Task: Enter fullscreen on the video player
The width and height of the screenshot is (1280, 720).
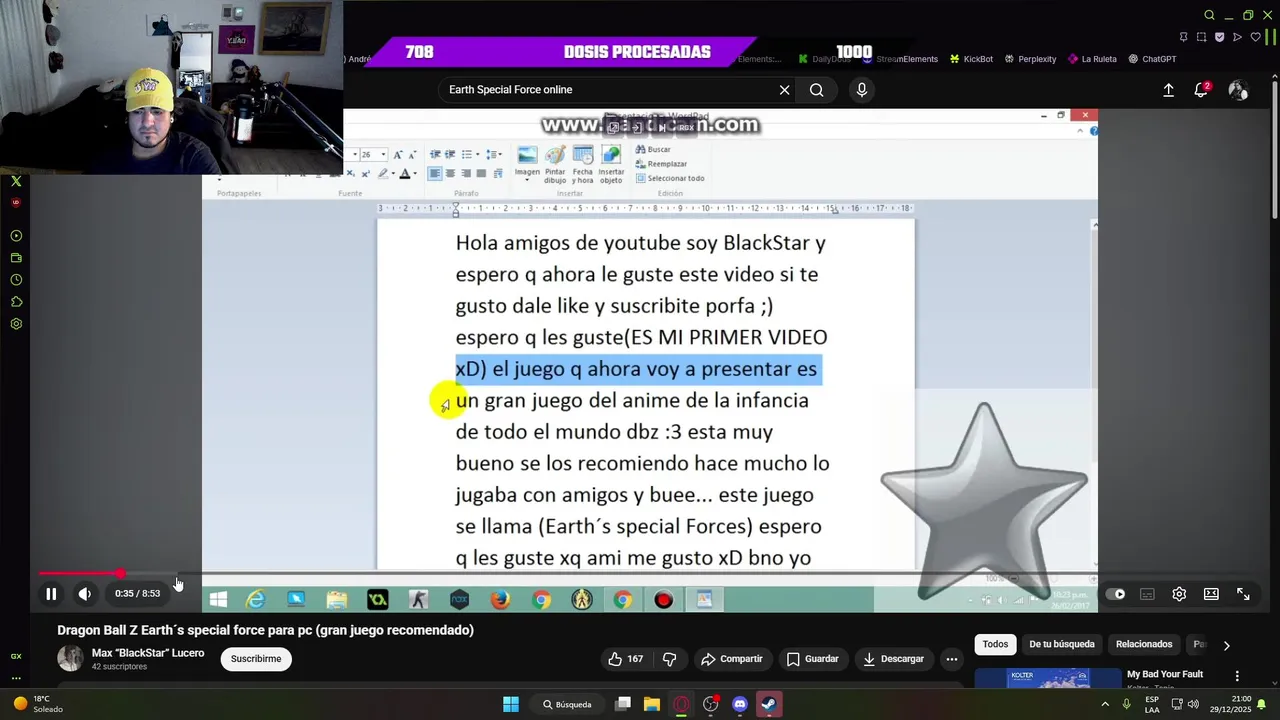Action: (x=1243, y=594)
